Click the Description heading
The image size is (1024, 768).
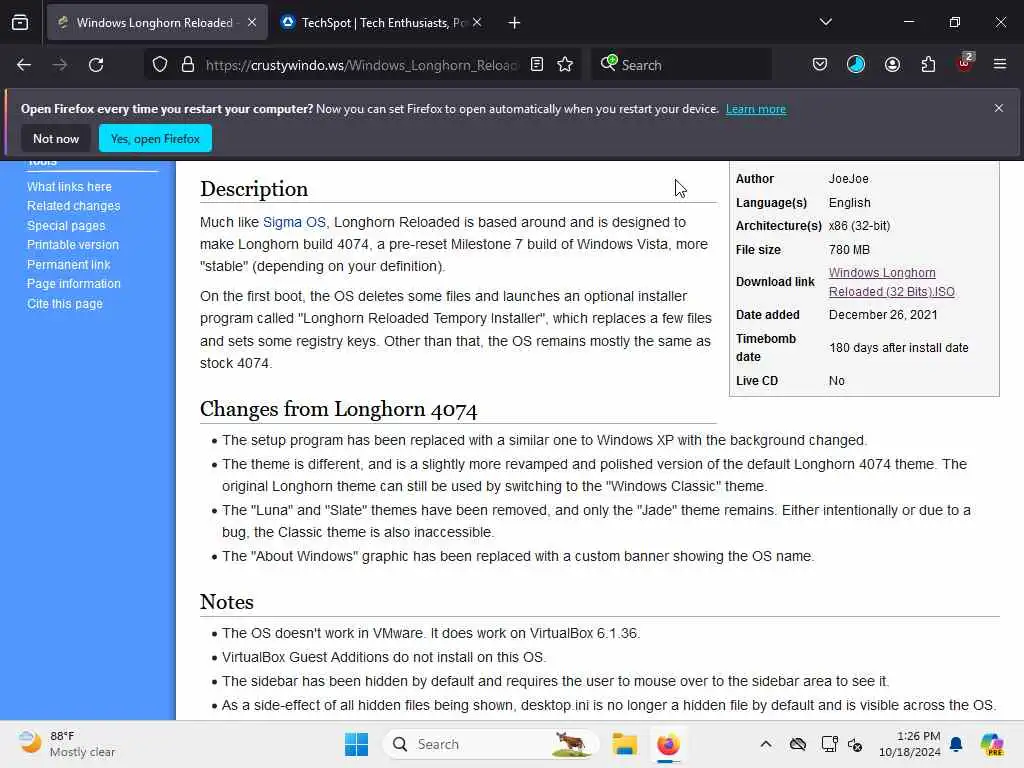click(x=254, y=189)
